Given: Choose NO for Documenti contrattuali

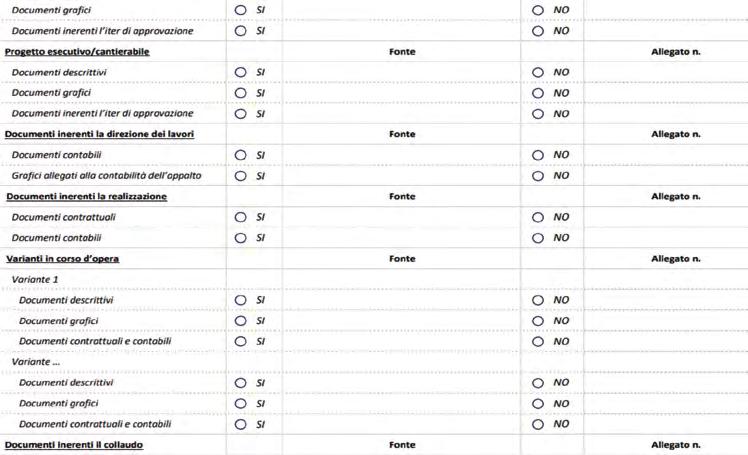Looking at the screenshot, I should click(538, 217).
